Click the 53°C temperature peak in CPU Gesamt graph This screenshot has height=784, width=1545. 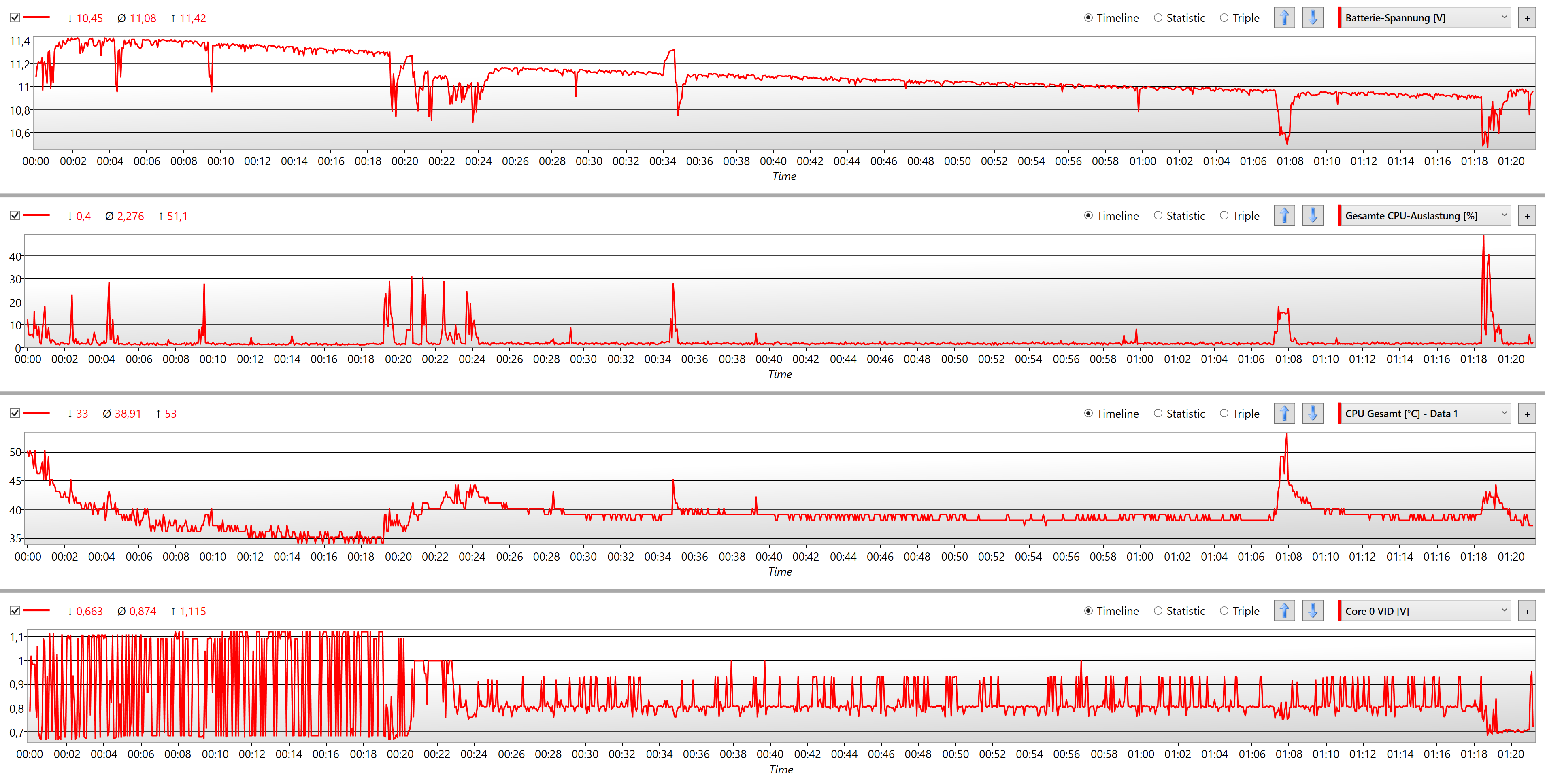pos(1287,435)
